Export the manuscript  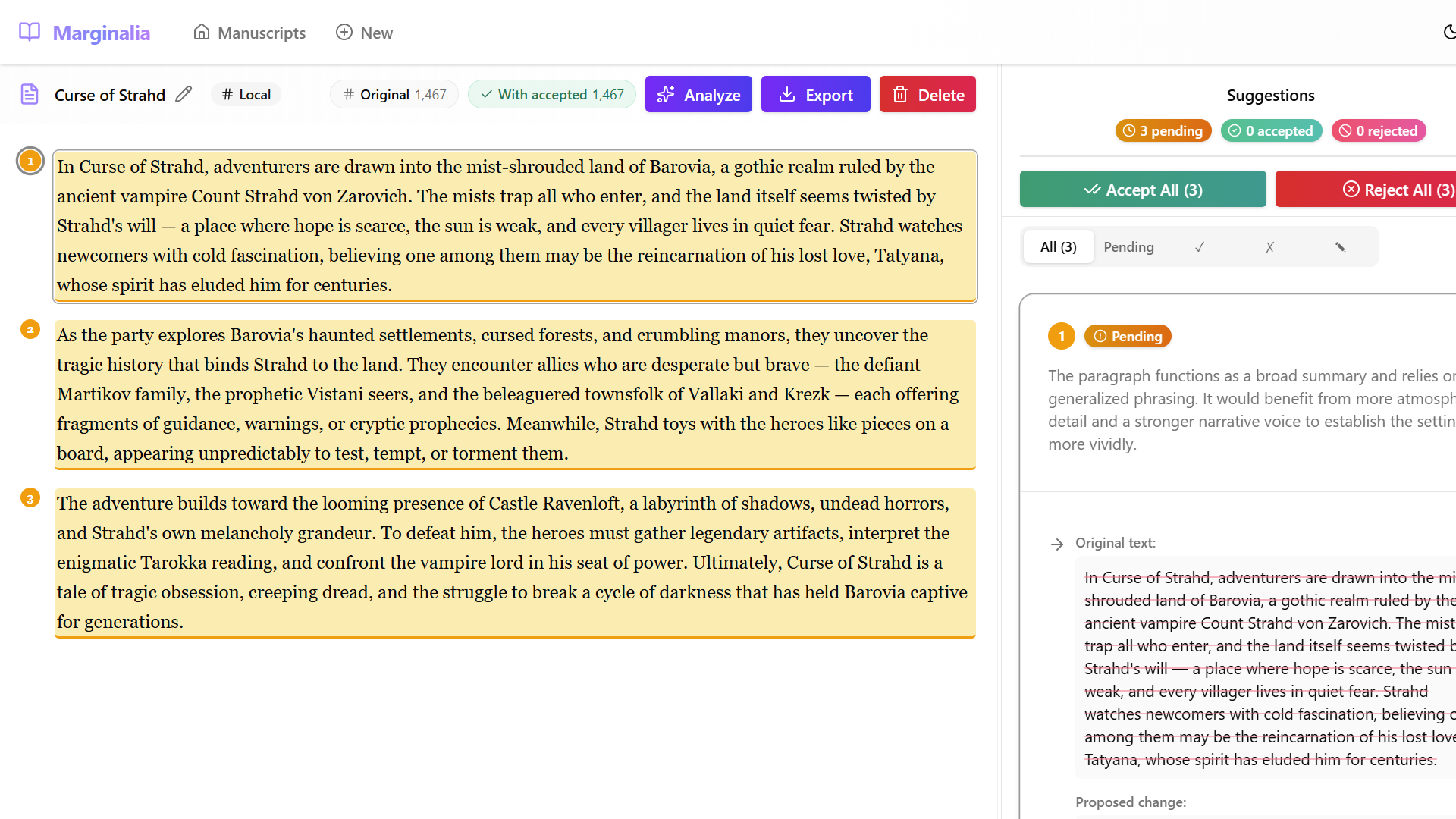point(816,94)
